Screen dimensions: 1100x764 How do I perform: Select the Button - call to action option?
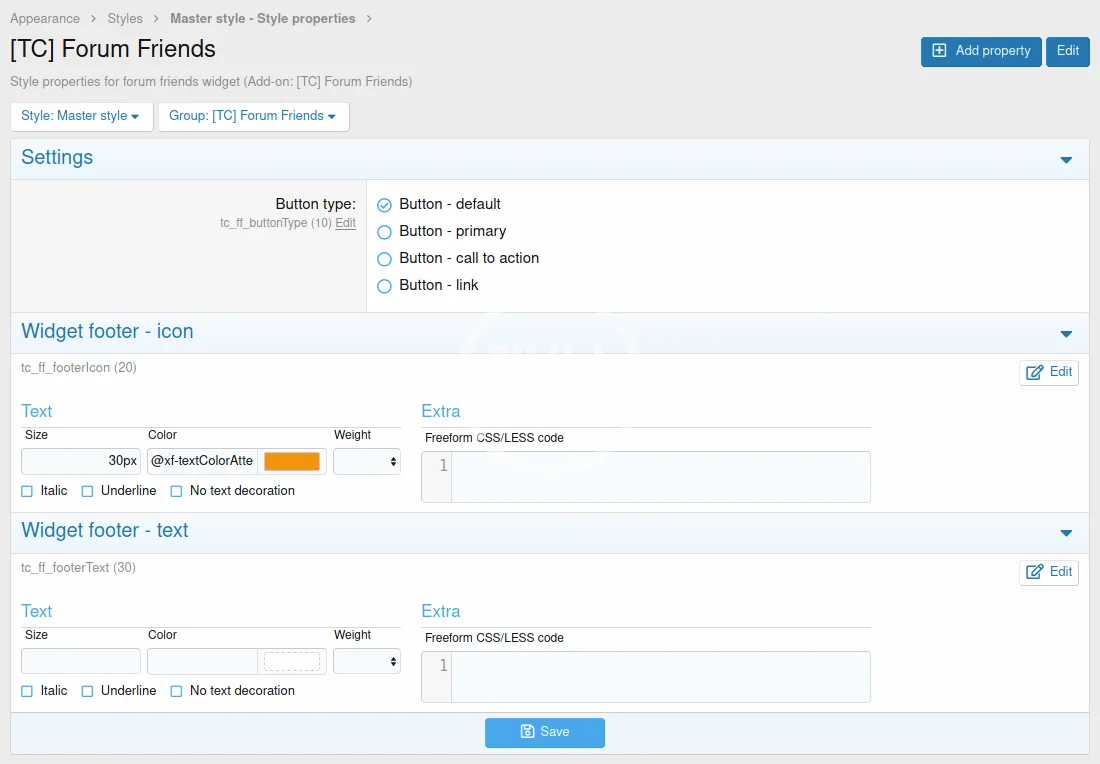point(384,259)
